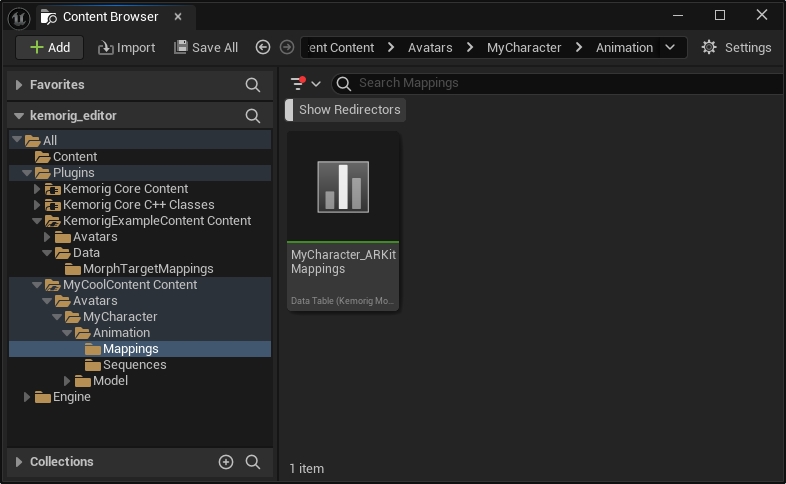Click the filter options icon beside search
The width and height of the screenshot is (786, 484).
[304, 84]
